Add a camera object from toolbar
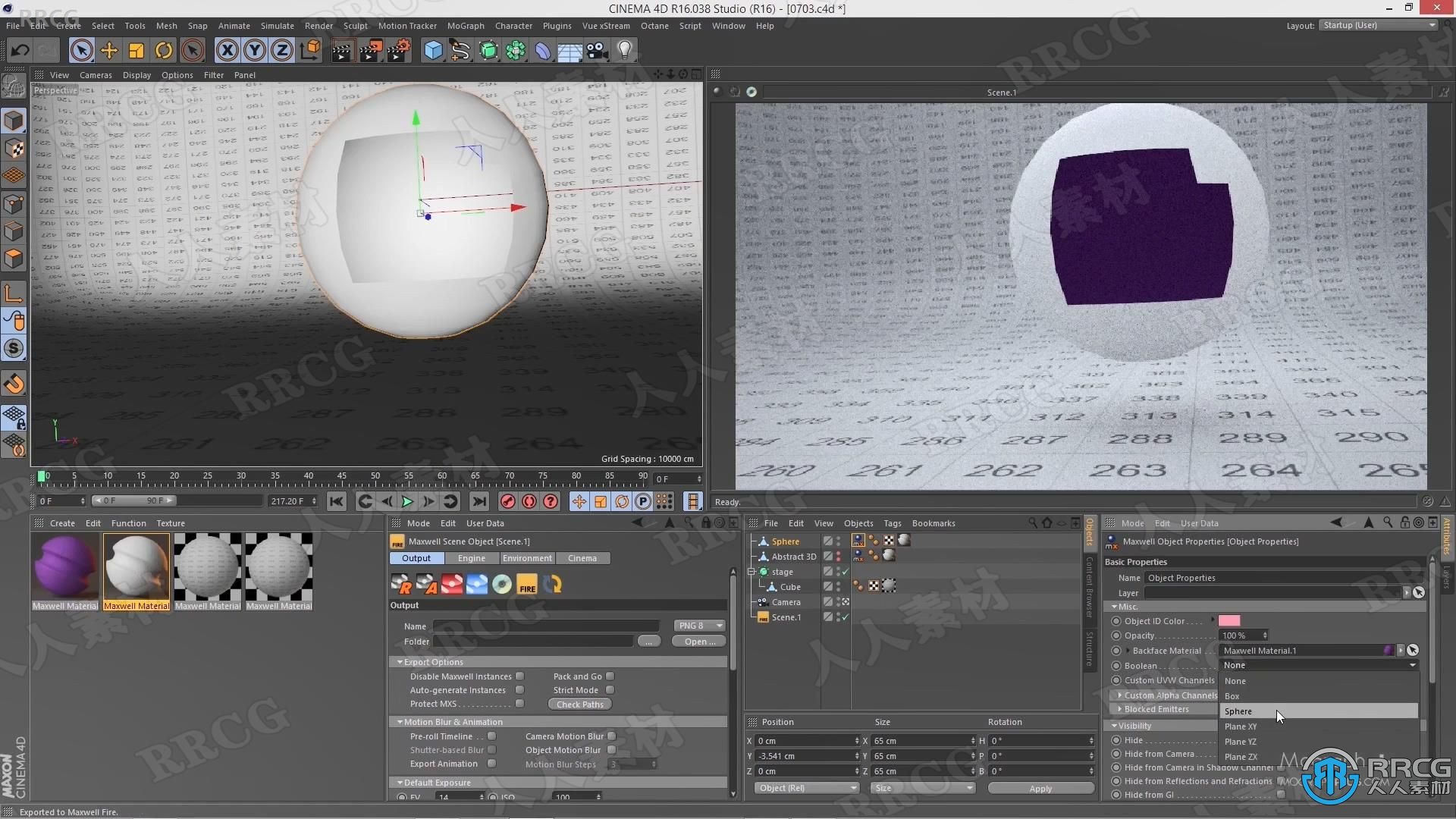Viewport: 1456px width, 819px height. (x=597, y=51)
